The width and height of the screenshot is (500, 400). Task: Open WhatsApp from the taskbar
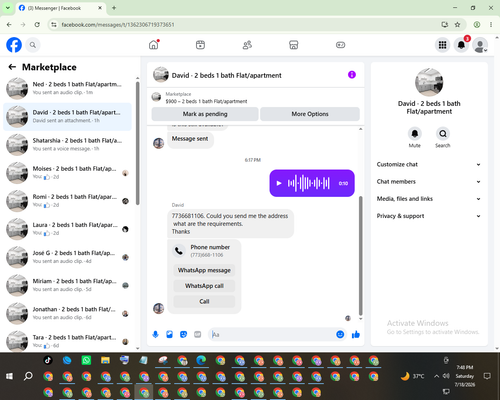pyautogui.click(x=86, y=360)
